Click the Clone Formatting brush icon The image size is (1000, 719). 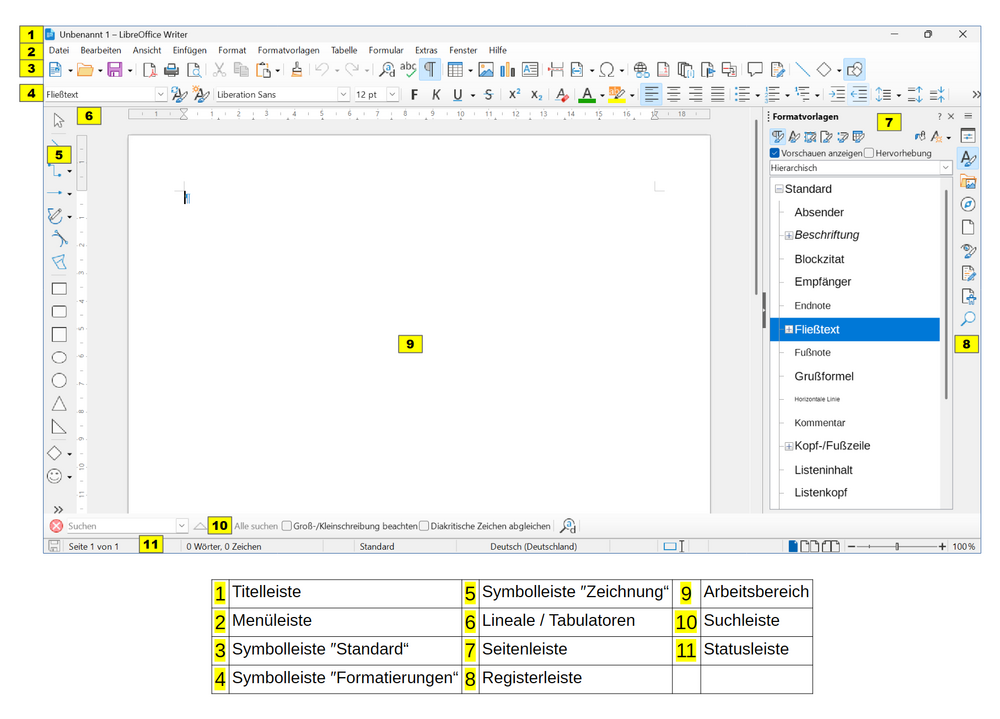[x=297, y=70]
